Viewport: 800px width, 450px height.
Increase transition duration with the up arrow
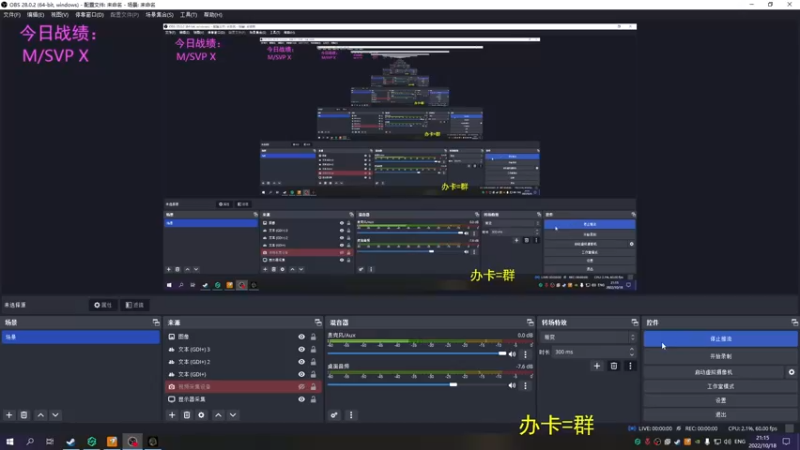pyautogui.click(x=632, y=349)
